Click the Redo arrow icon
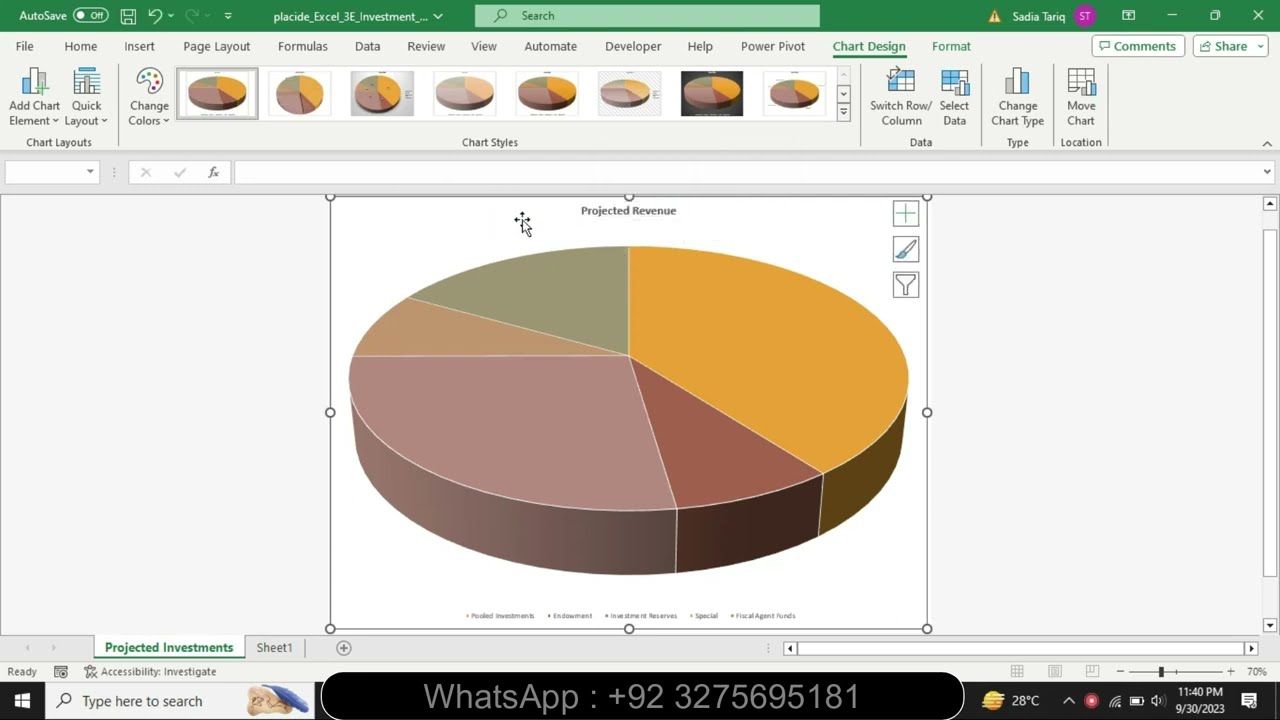 [192, 16]
